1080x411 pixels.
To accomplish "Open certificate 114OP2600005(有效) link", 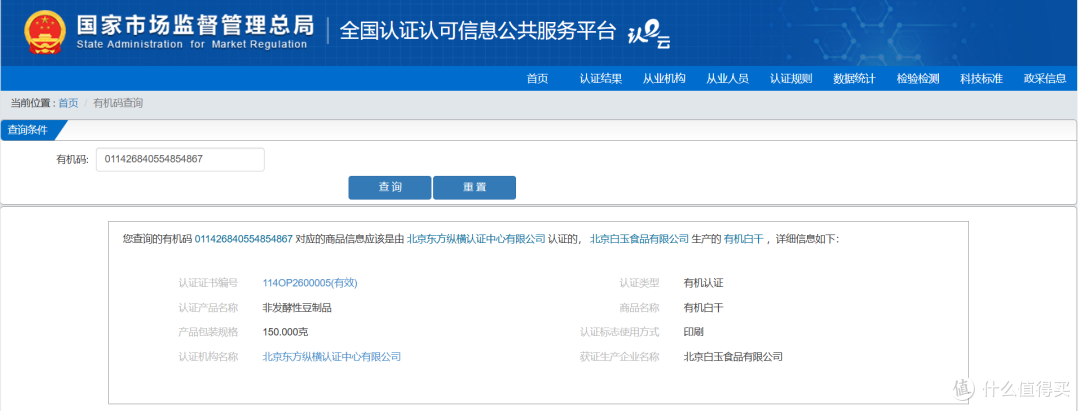I will click(310, 283).
